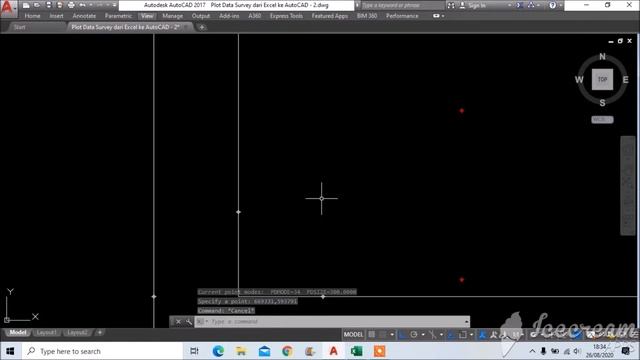This screenshot has width=640, height=360.
Task: Click the Open file icon in Quick Access
Action: pos(37,5)
